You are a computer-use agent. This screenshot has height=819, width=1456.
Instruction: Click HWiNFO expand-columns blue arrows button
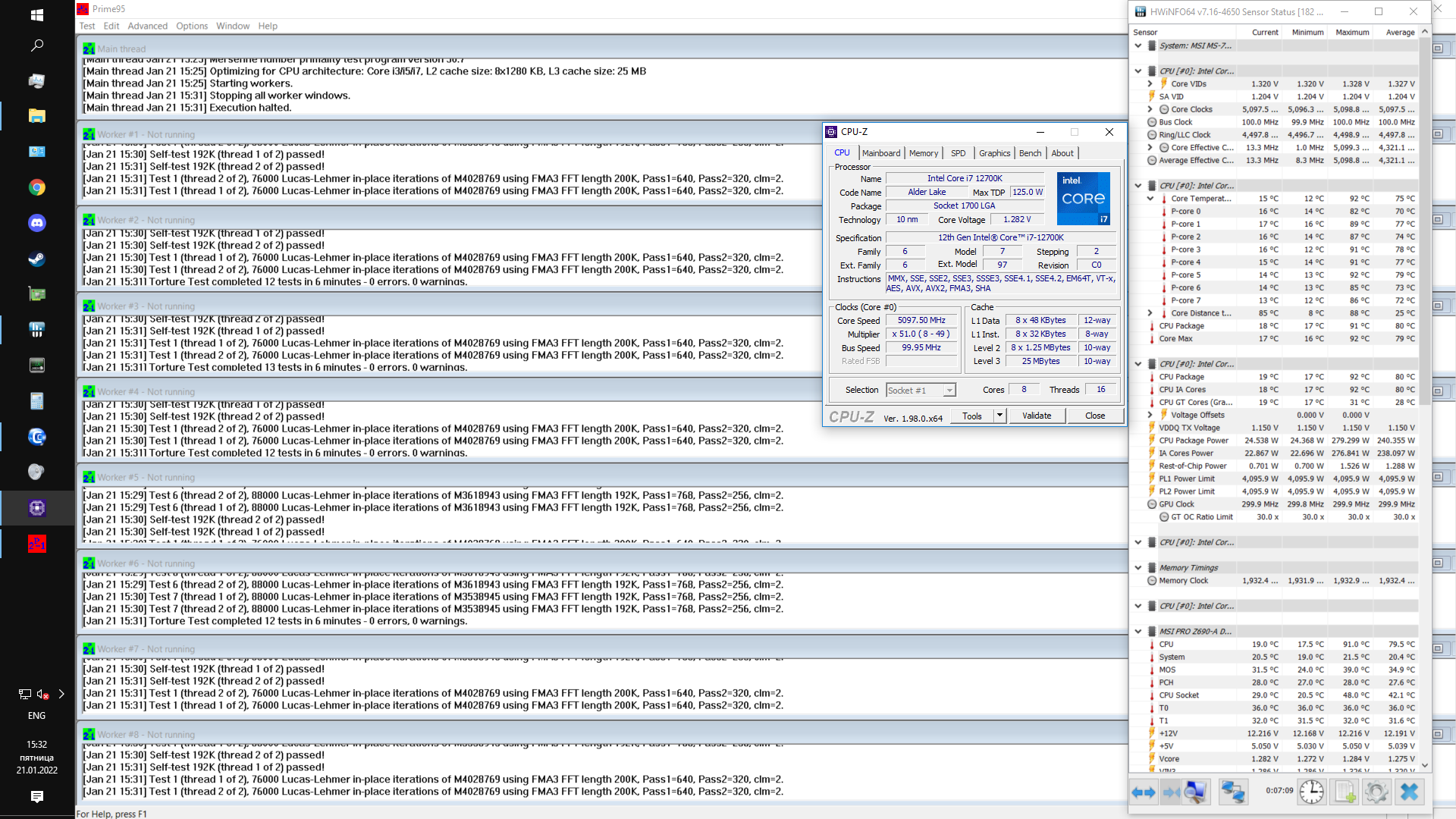1143,792
